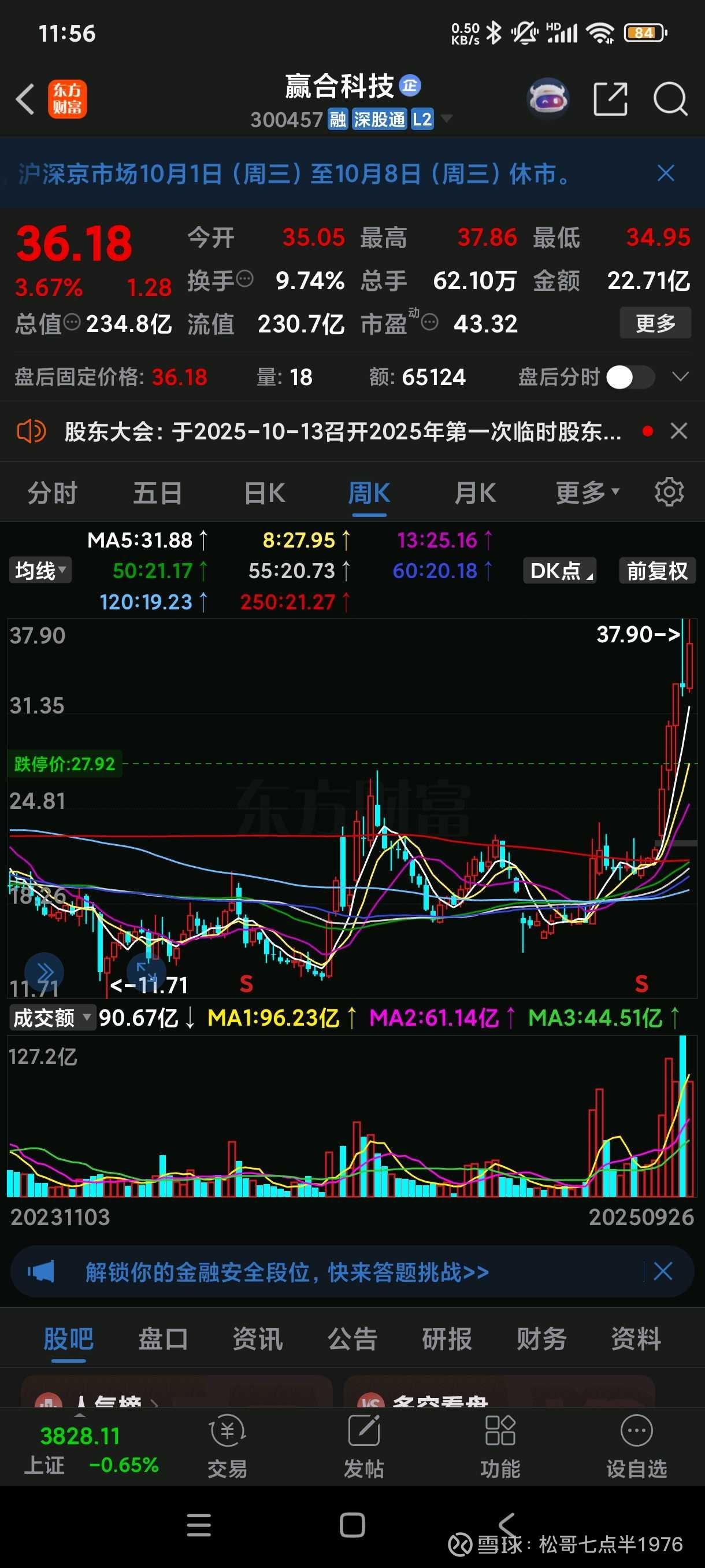Tap the blue 企 verified badge
The width and height of the screenshot is (705, 1568).
(409, 86)
